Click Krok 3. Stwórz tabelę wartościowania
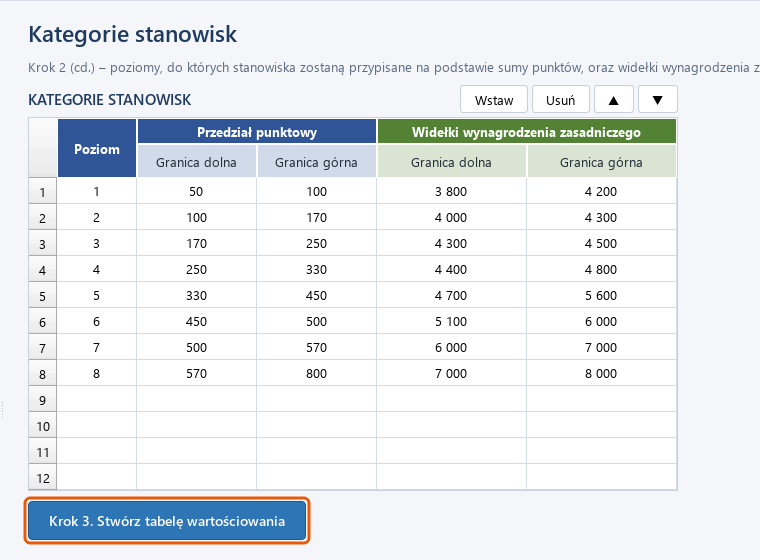Viewport: 760px width, 560px height. pos(167,521)
